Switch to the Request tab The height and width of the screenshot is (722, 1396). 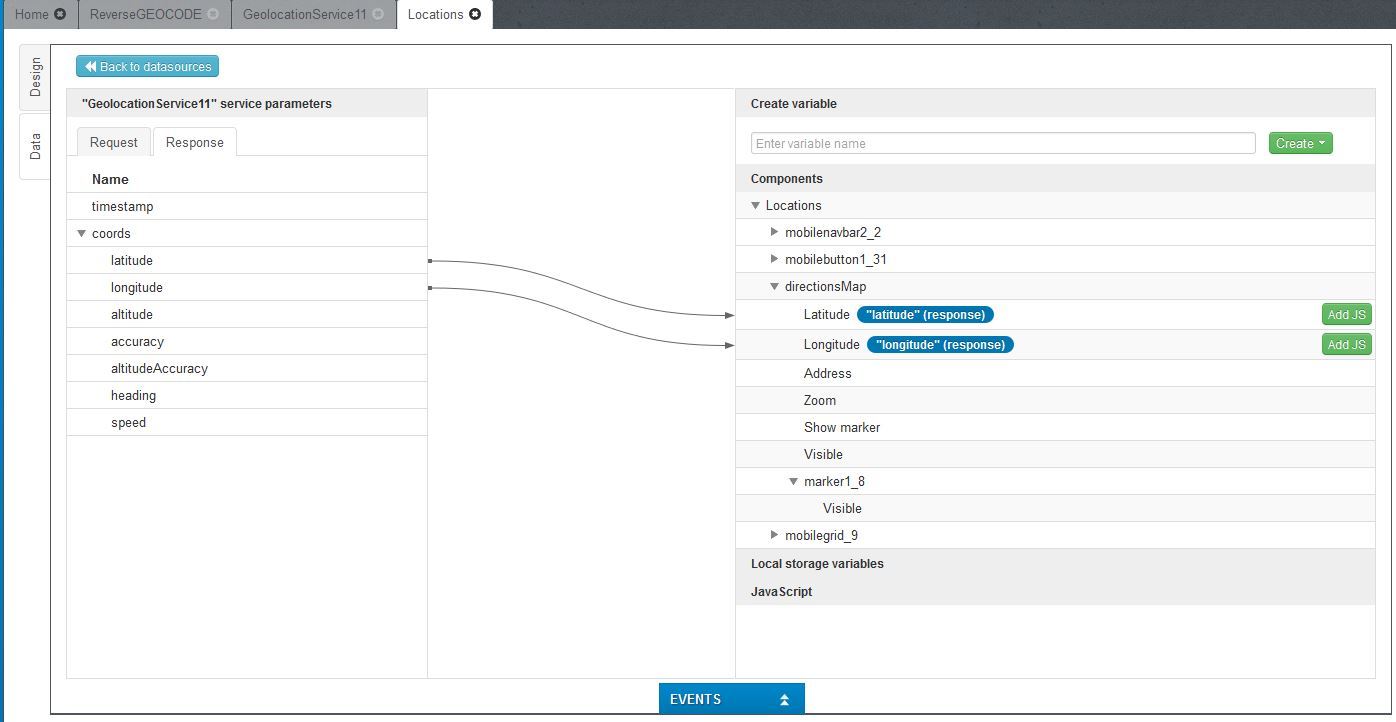113,142
